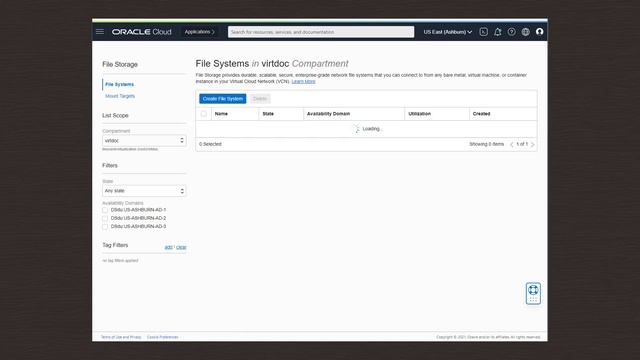Click the disabled Delete button
Viewport: 640px width, 360px height.
coord(260,99)
